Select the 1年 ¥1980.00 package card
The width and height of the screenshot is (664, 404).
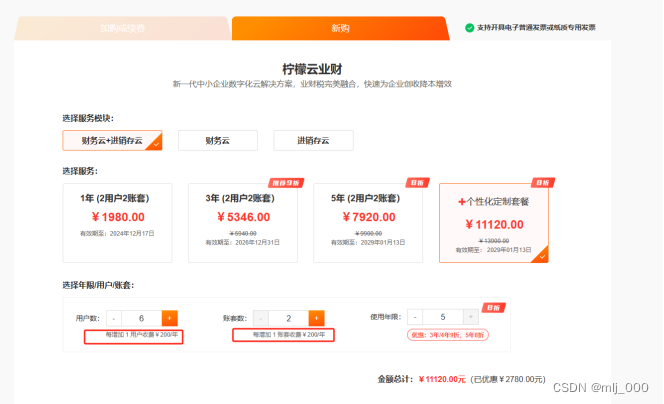(x=117, y=223)
